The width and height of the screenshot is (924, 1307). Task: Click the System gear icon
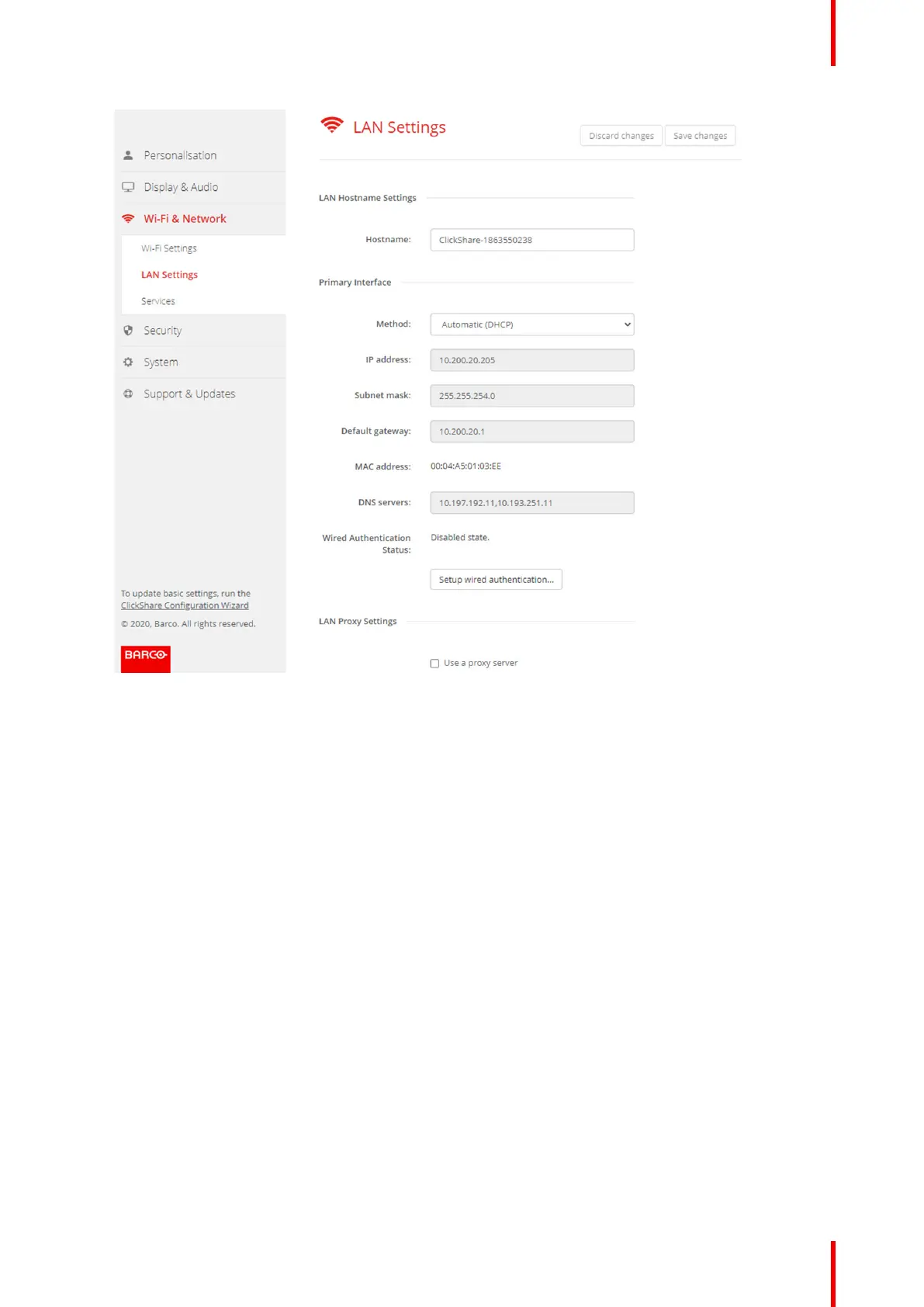point(128,362)
